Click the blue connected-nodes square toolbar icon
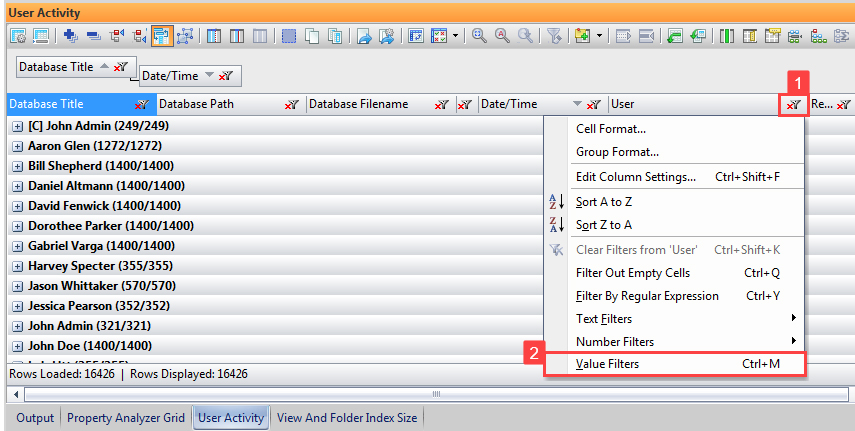The width and height of the screenshot is (855, 431). (x=185, y=36)
